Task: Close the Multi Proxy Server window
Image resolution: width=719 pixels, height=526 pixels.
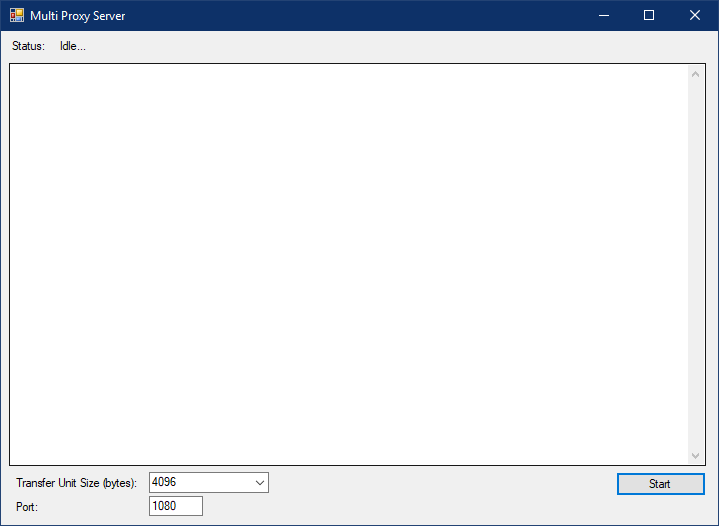Action: 695,16
